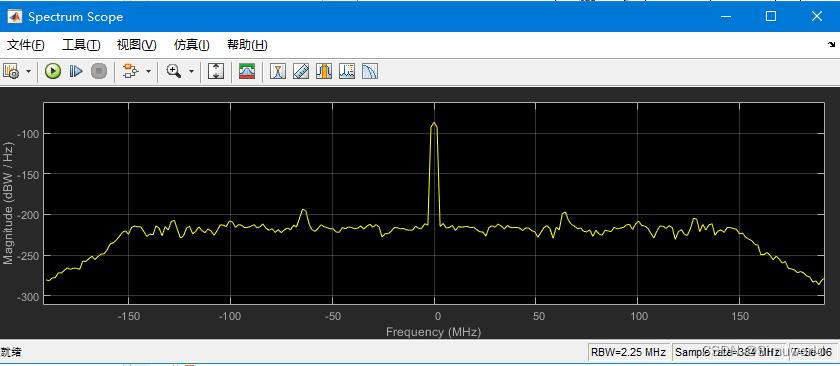840x366 pixels.
Task: Expand the configuration properties dropdown arrow
Action: point(28,71)
